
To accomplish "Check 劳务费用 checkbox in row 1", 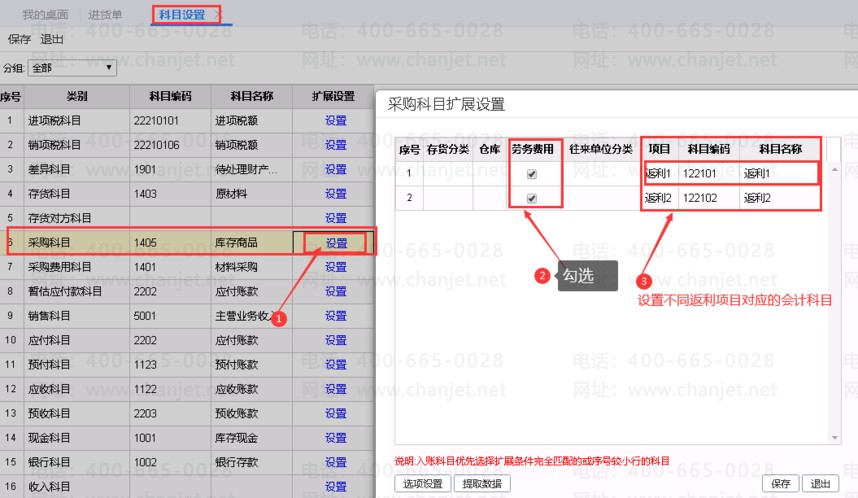I will pos(531,174).
